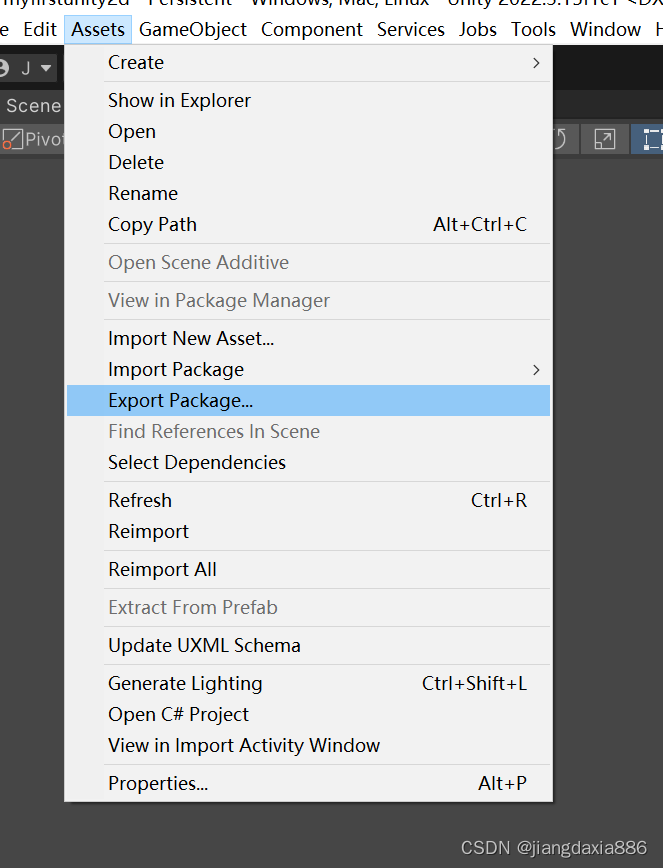This screenshot has height=868, width=663.
Task: Select Update UXML Schema
Action: point(308,645)
